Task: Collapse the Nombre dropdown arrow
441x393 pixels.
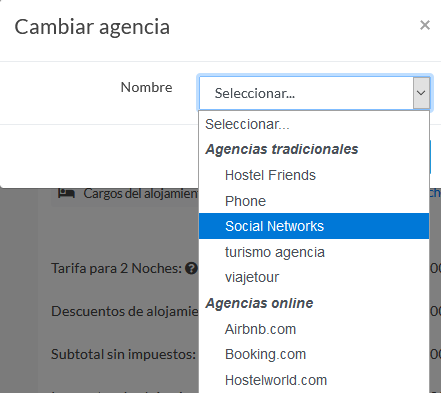Action: point(421,93)
